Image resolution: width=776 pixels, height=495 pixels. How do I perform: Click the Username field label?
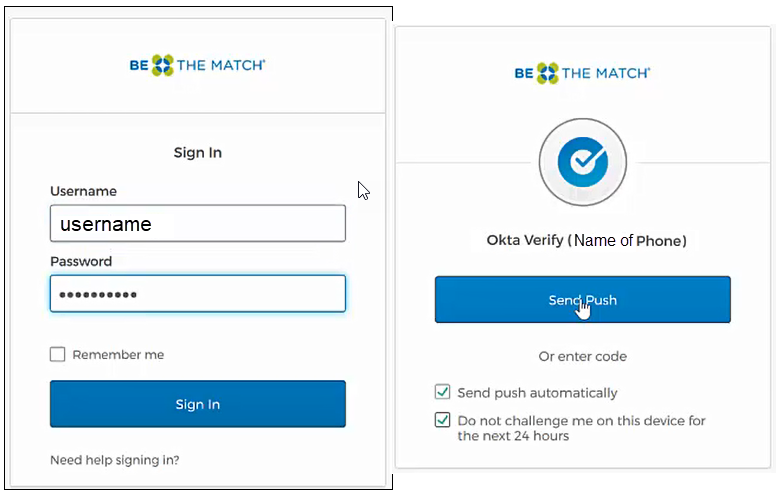[83, 191]
